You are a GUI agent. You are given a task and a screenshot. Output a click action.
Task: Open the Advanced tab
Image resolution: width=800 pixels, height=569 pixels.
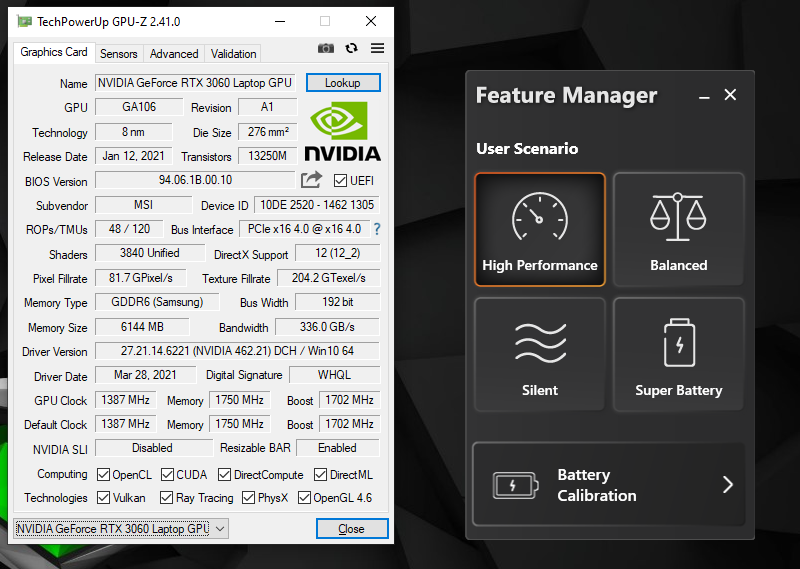point(174,54)
